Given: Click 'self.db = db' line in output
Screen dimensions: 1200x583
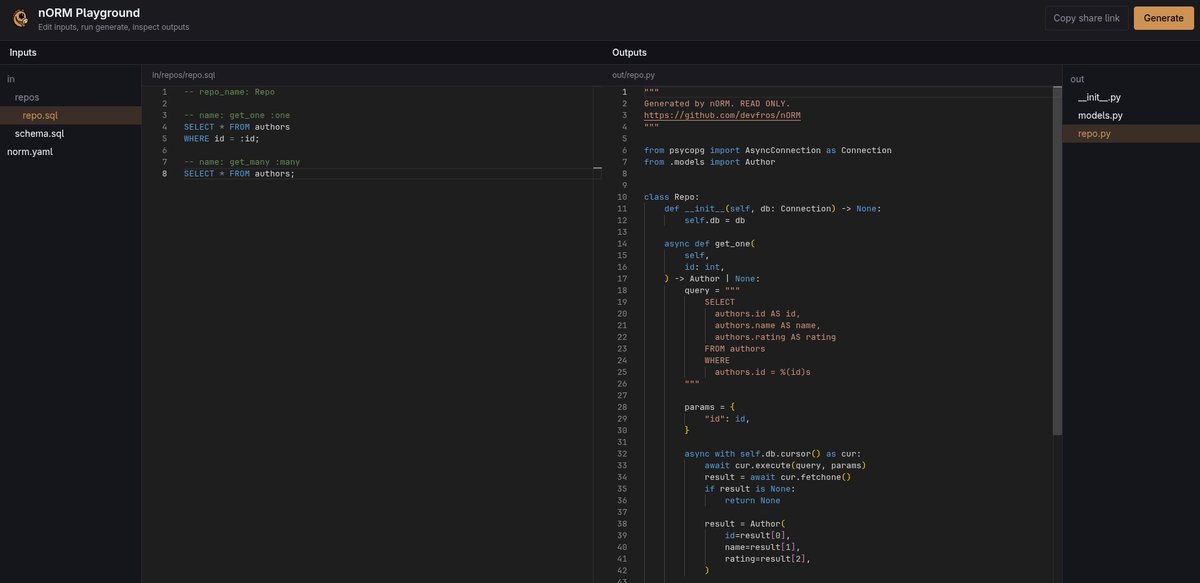Looking at the screenshot, I should (x=714, y=220).
